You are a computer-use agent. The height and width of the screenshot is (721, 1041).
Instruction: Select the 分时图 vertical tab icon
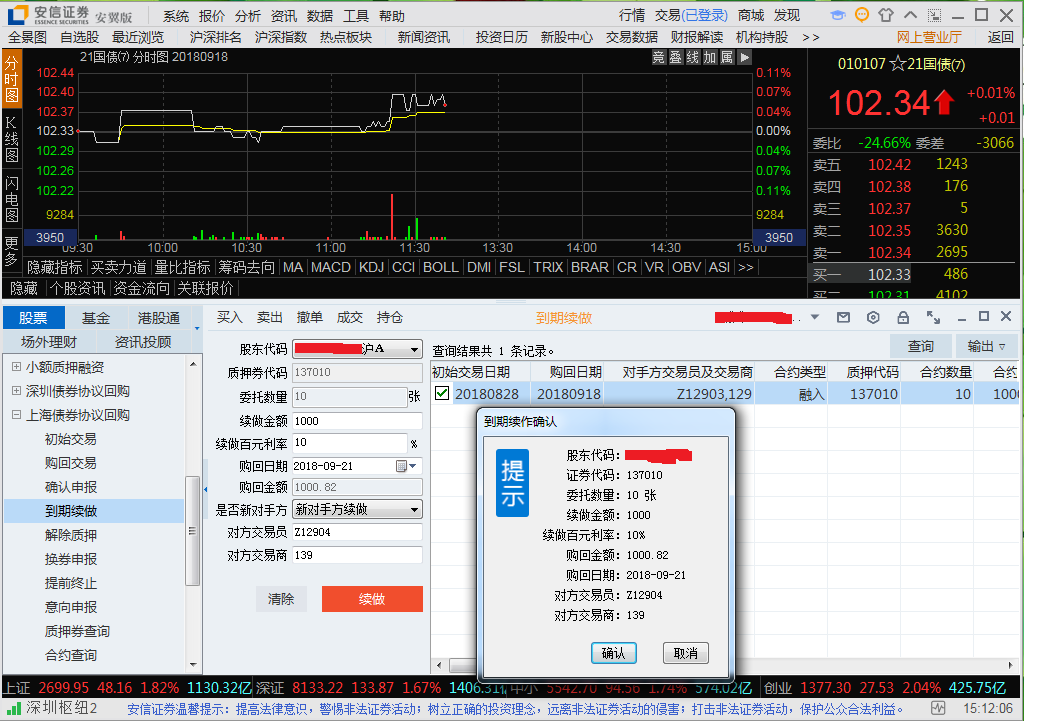click(x=12, y=79)
